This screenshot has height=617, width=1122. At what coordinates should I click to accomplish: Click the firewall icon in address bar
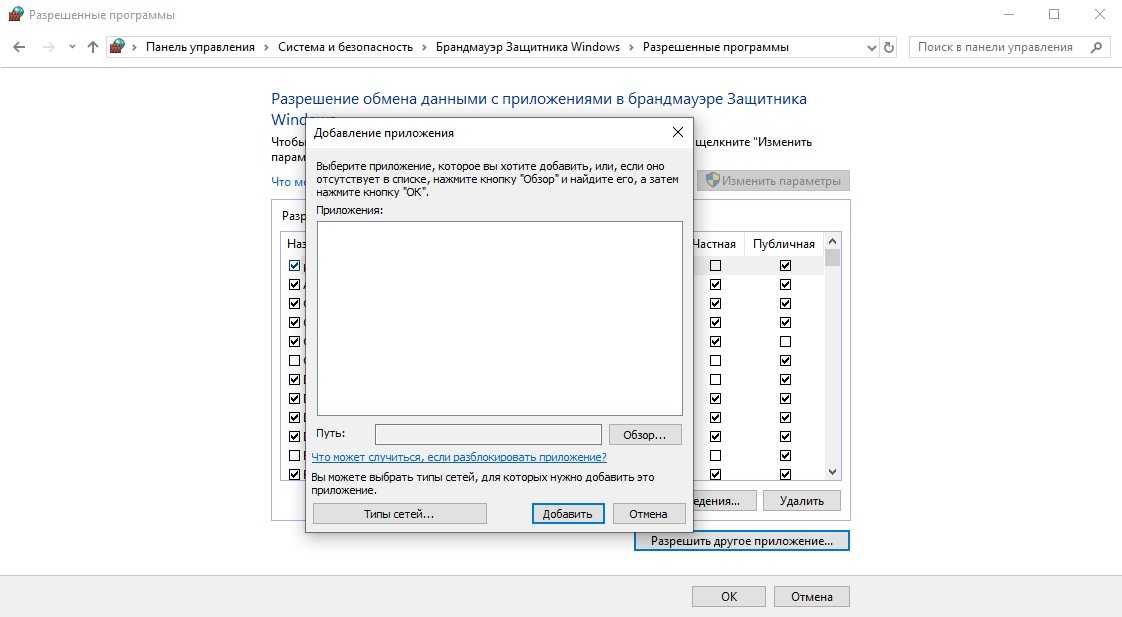(x=117, y=47)
